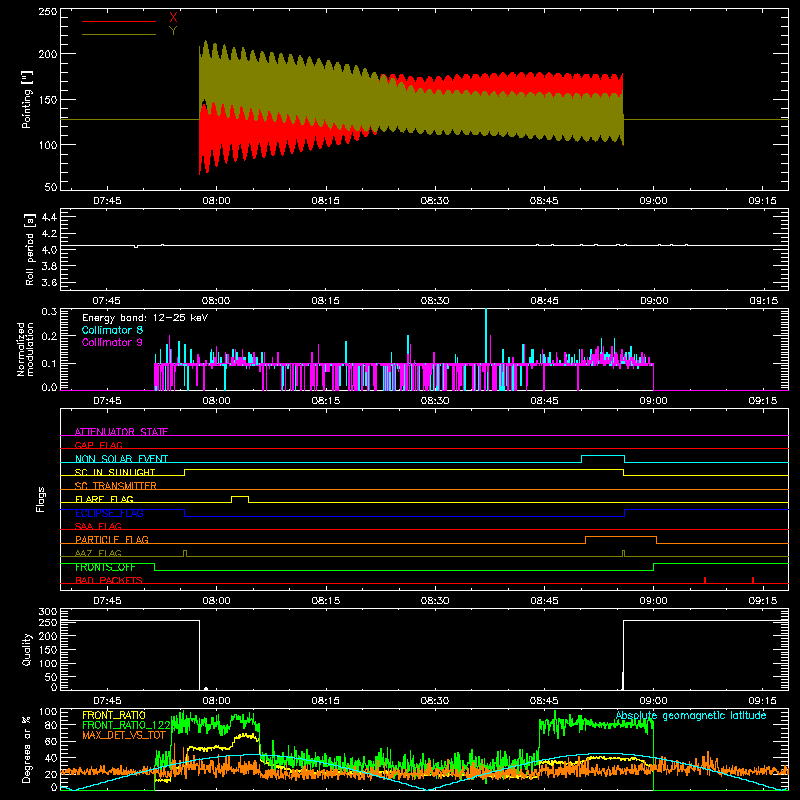Click the green FRONT_RATIO_122 legend label
800x800 pixels.
click(x=126, y=725)
